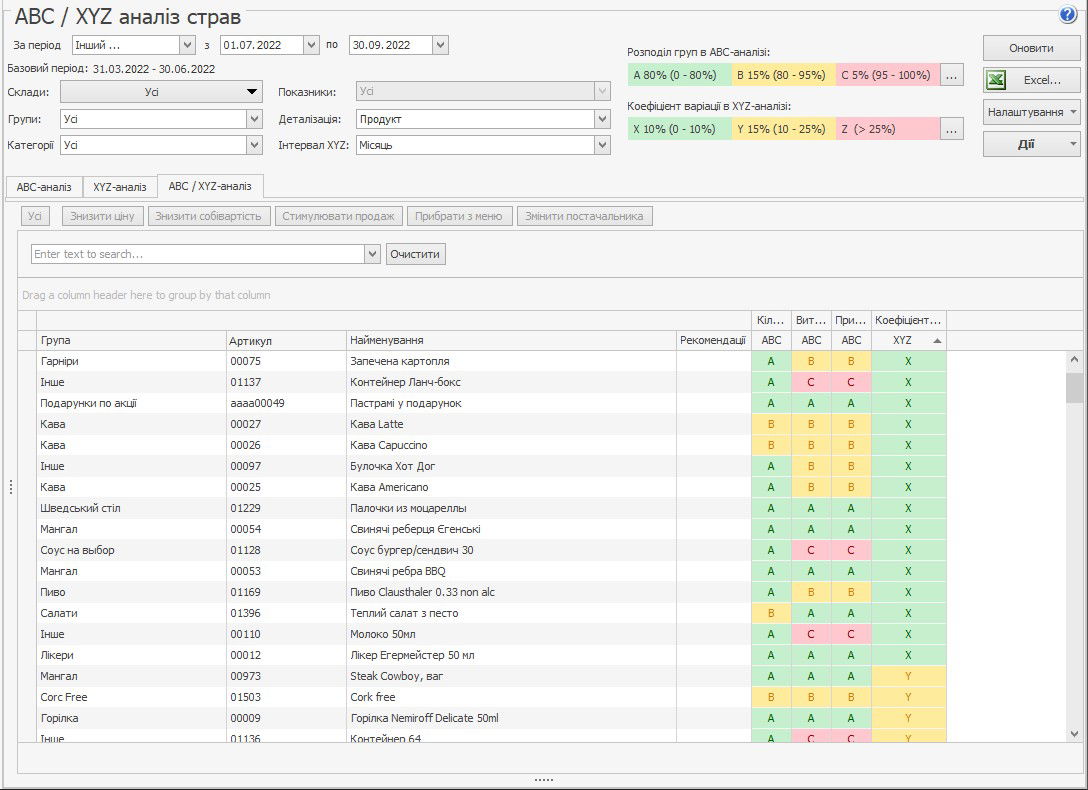Image resolution: width=1088 pixels, height=790 pixels.
Task: Click article number 01503 cell
Action: coord(286,697)
